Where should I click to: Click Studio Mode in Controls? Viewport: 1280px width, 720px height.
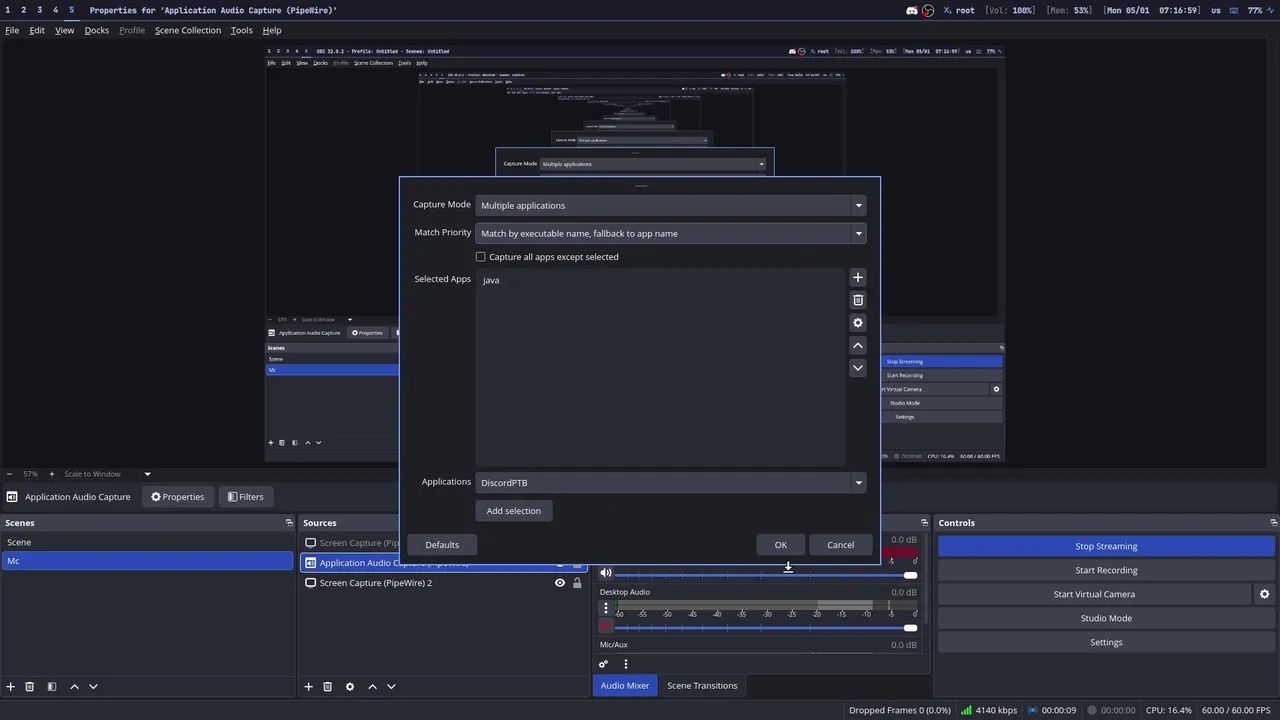[x=1106, y=618]
